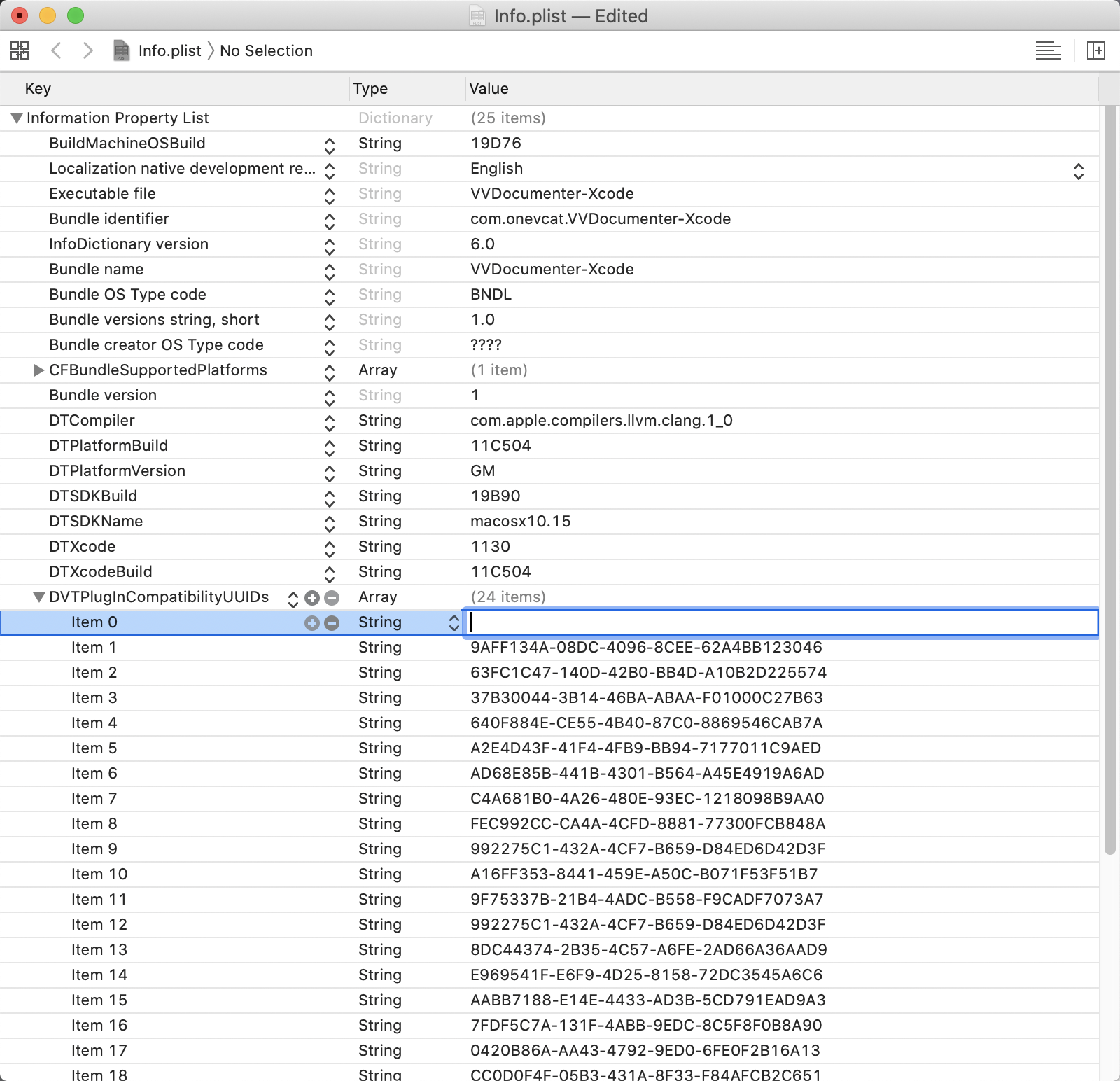Click UUID A16FF353-8441-459E-A50C-B071F53F51B7
The width and height of the screenshot is (1120, 1081).
tap(644, 874)
